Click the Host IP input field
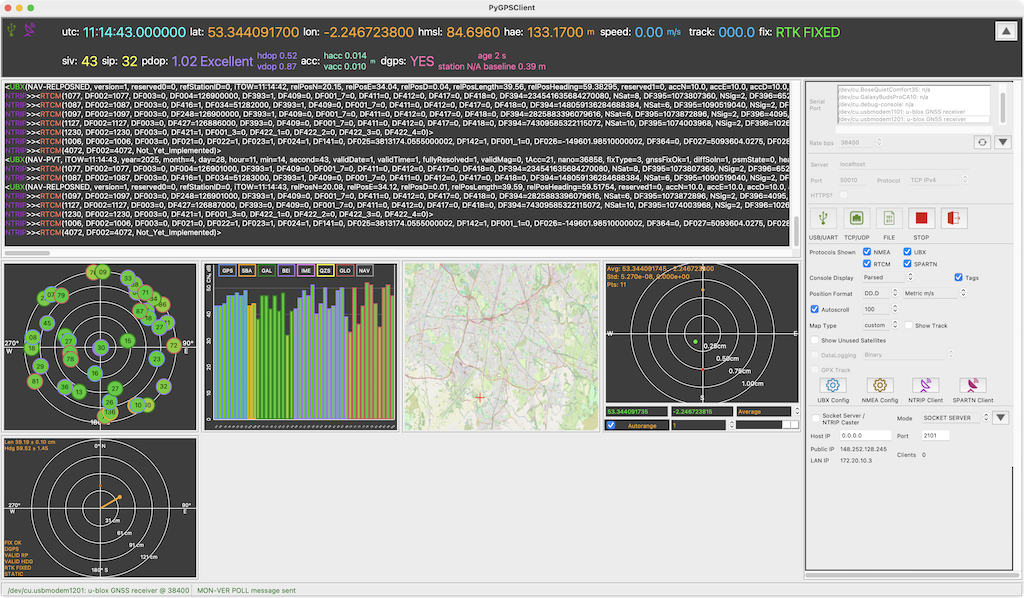Image resolution: width=1024 pixels, height=598 pixels. point(865,435)
